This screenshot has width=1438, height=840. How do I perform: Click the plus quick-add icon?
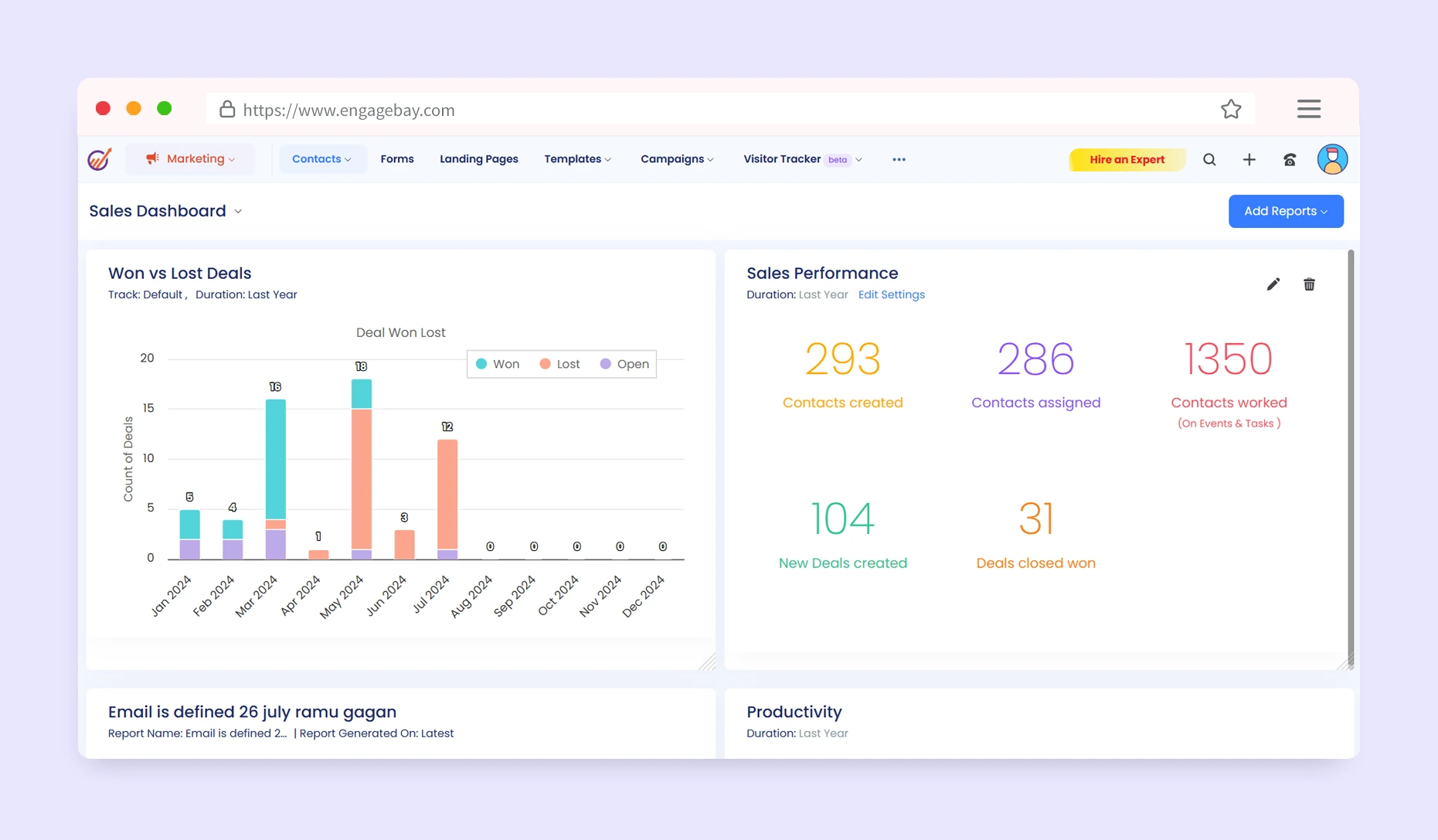[1249, 159]
